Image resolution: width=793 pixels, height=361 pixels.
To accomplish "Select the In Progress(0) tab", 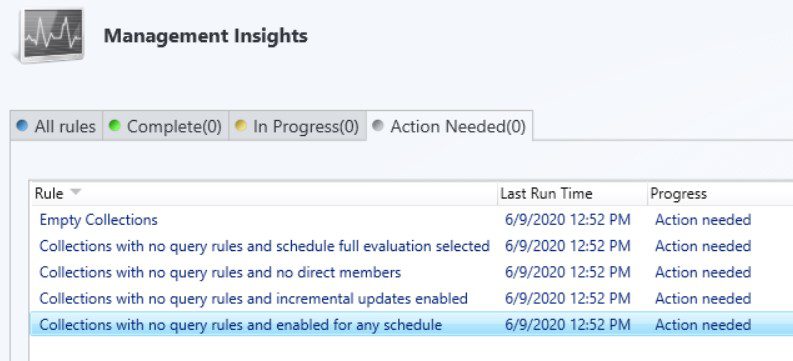I will (x=297, y=126).
